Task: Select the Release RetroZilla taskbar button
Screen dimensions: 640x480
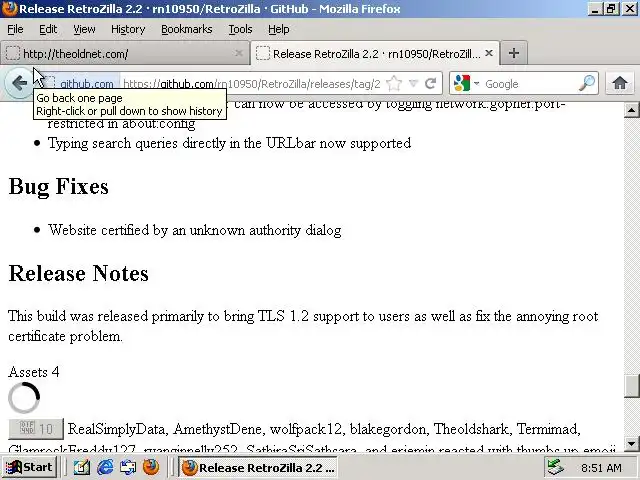Action: [x=259, y=467]
